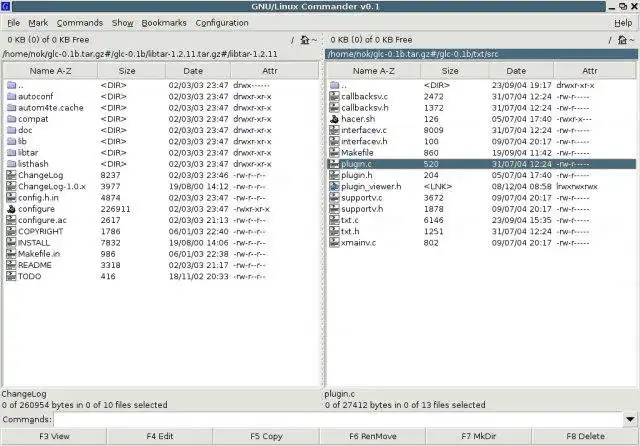The height and width of the screenshot is (446, 640).
Task: Select the config.h.in file name
Action: 38,197
